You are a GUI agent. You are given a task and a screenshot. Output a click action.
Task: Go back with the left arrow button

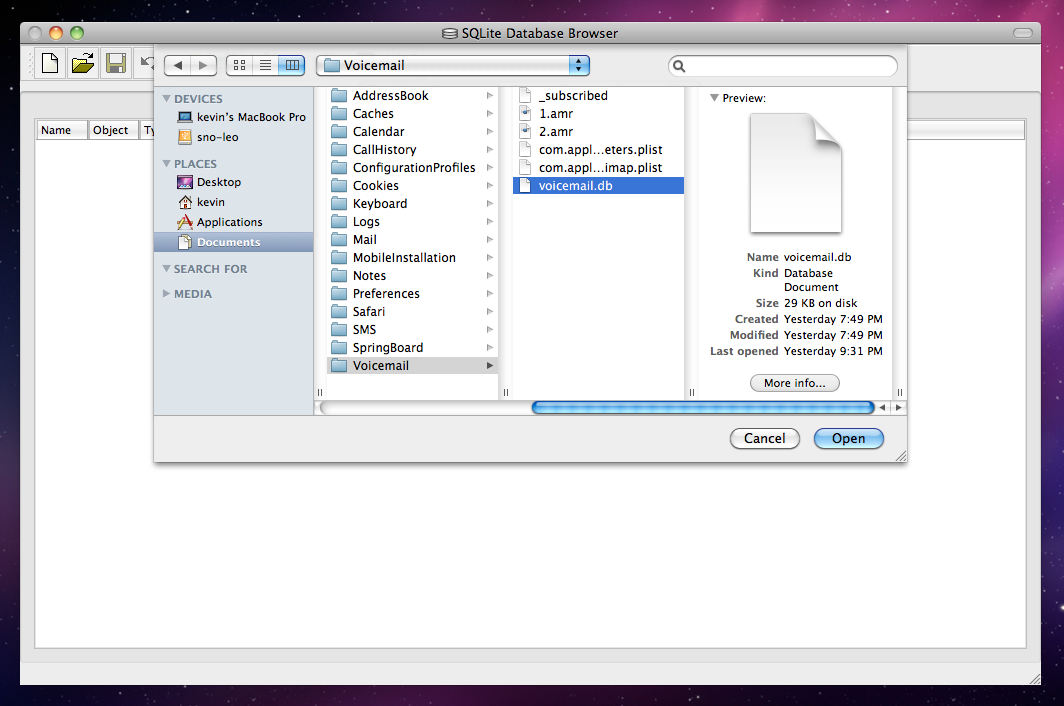tap(178, 65)
